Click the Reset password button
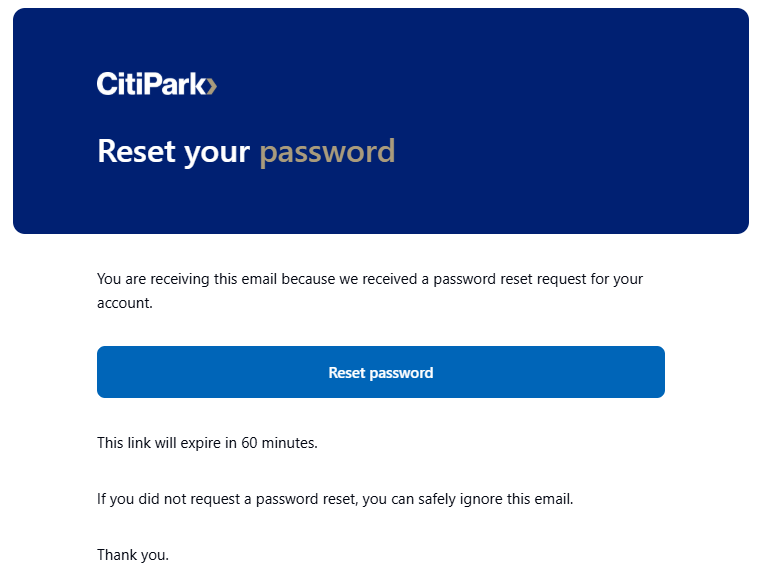The image size is (766, 577). click(381, 372)
